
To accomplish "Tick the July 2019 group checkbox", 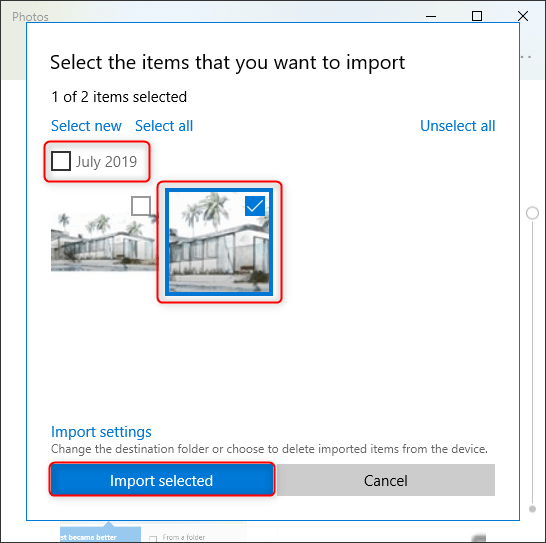I will pyautogui.click(x=61, y=161).
